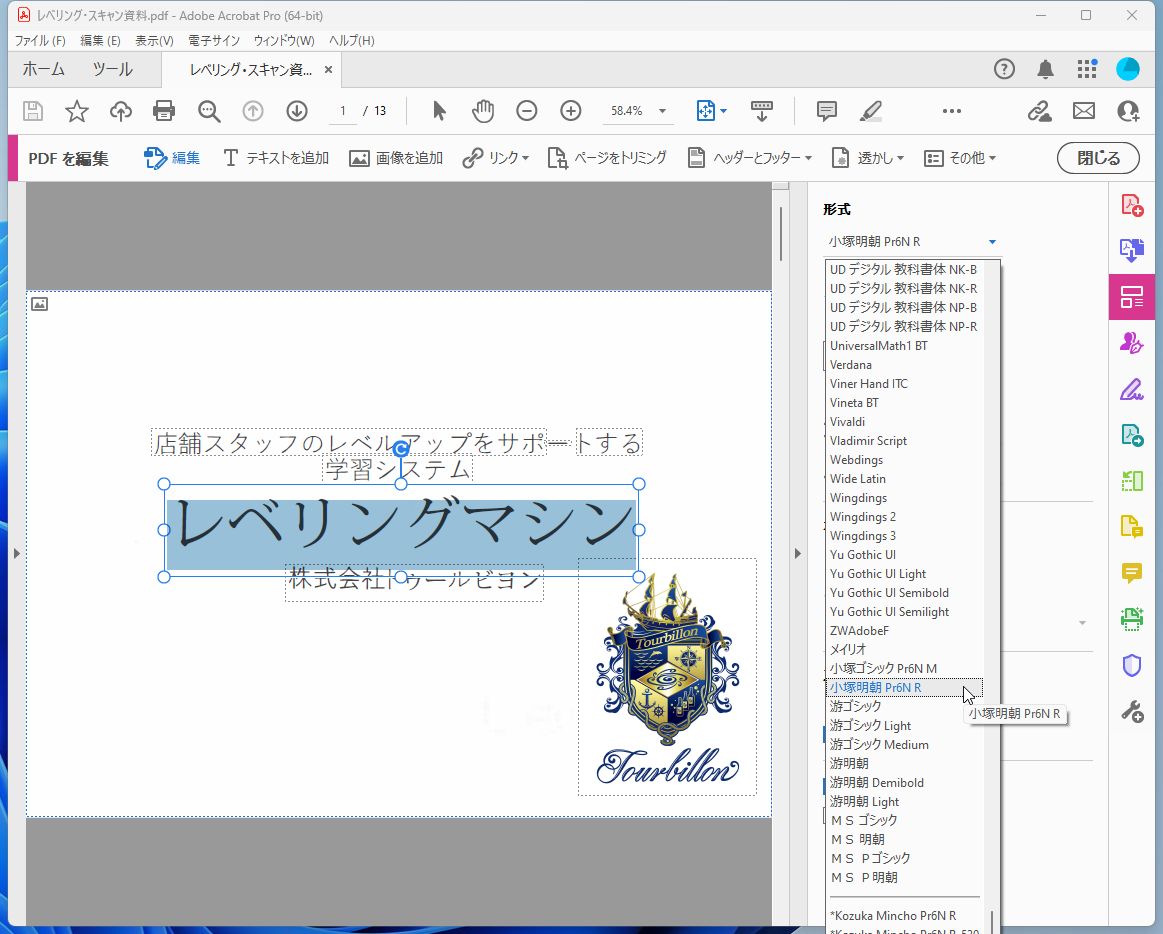Viewport: 1163px width, 934px height.
Task: Open Protect shield tool in sidebar
Action: [x=1132, y=665]
